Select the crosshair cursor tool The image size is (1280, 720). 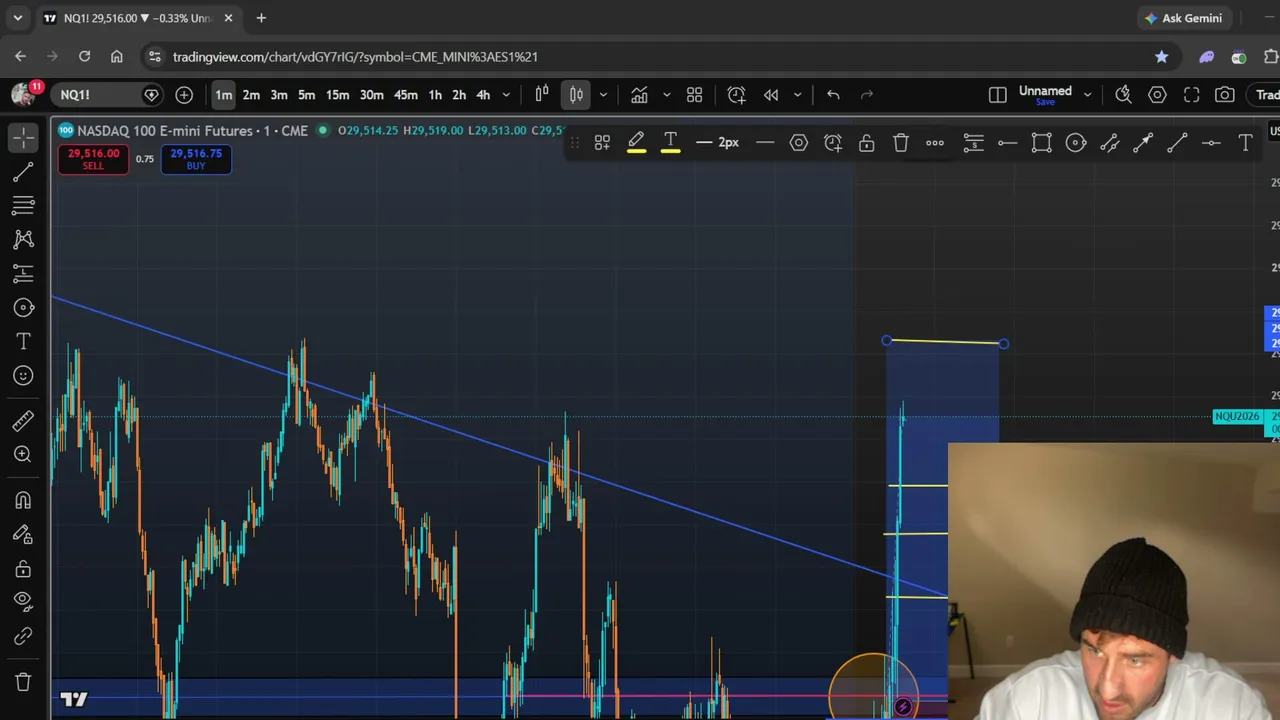tap(24, 137)
